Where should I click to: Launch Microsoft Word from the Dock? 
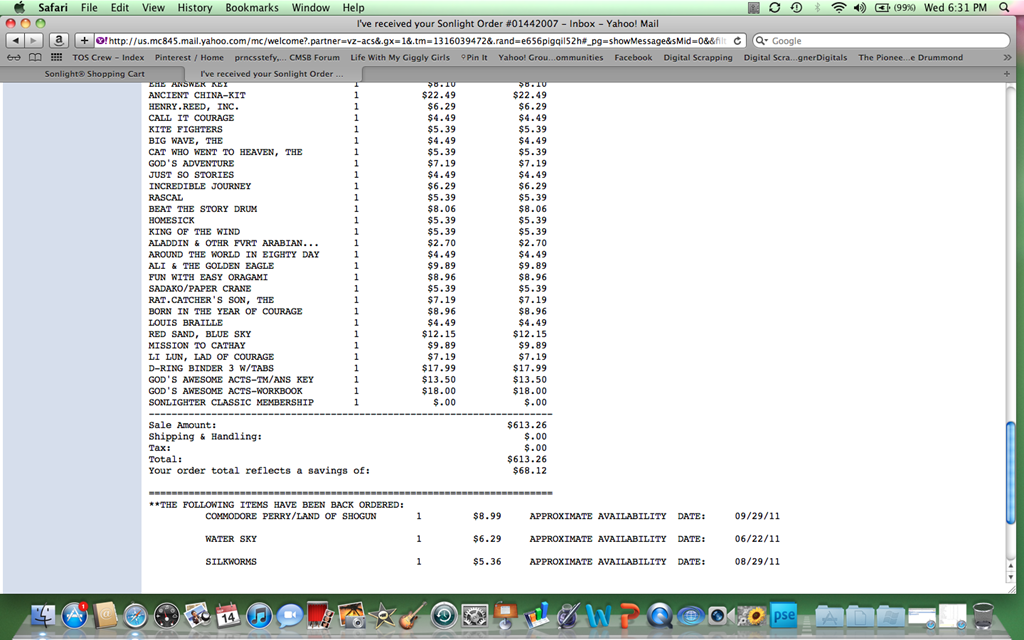[598, 616]
